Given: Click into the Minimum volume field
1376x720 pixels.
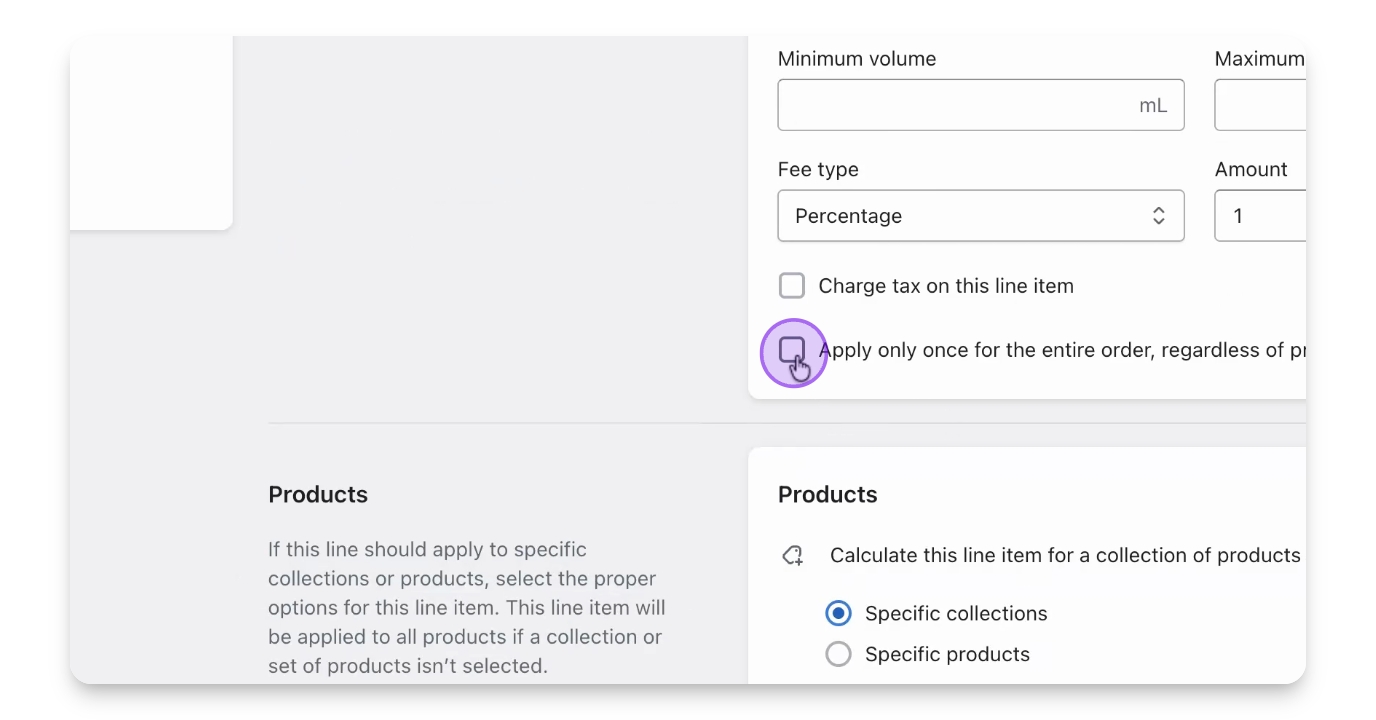Looking at the screenshot, I should coord(950,105).
